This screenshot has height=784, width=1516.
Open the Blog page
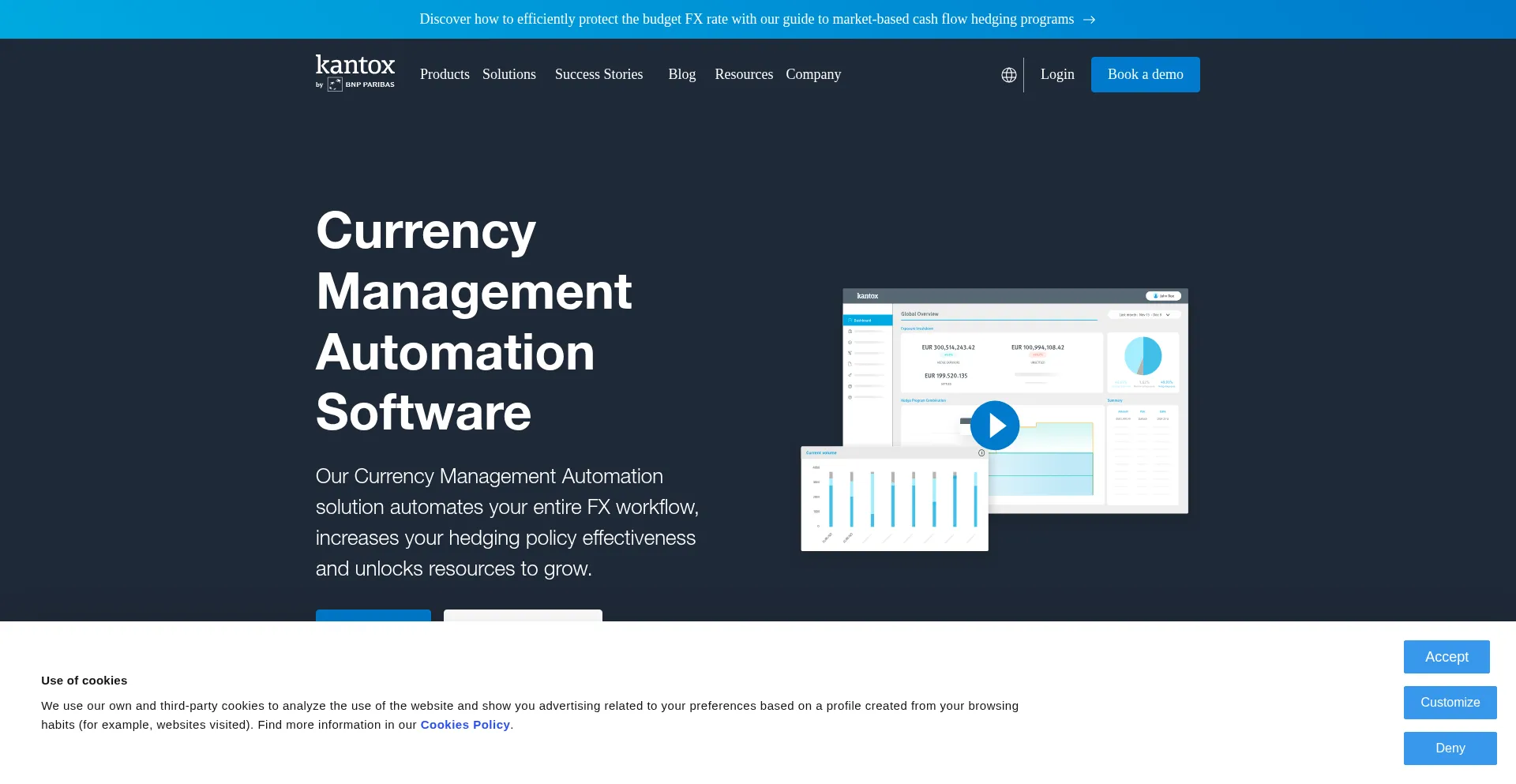(681, 74)
